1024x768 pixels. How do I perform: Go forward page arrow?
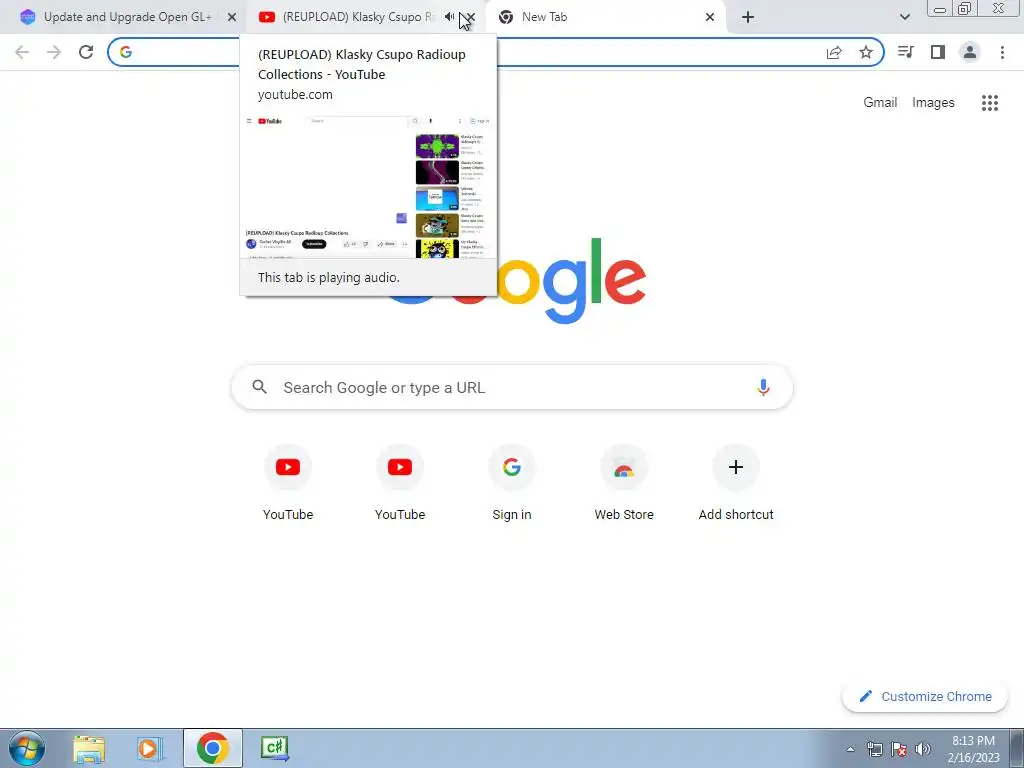click(54, 52)
